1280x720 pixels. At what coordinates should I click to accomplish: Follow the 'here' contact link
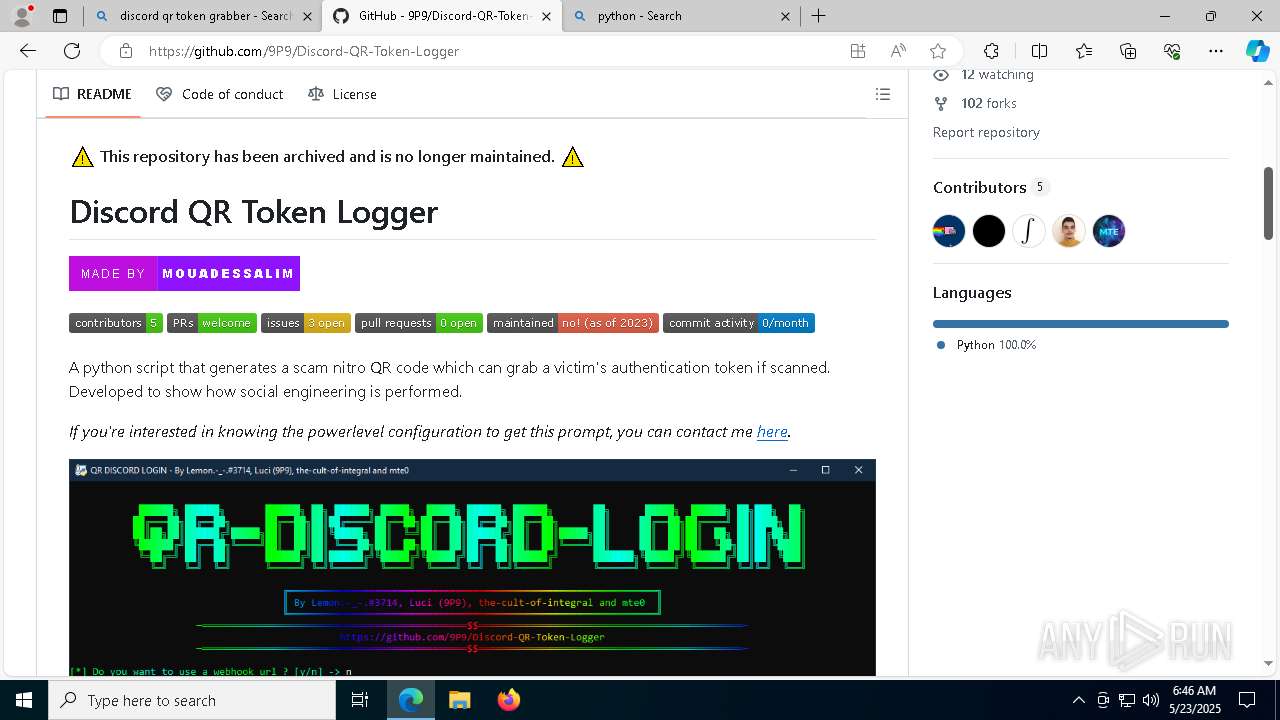pyautogui.click(x=772, y=432)
